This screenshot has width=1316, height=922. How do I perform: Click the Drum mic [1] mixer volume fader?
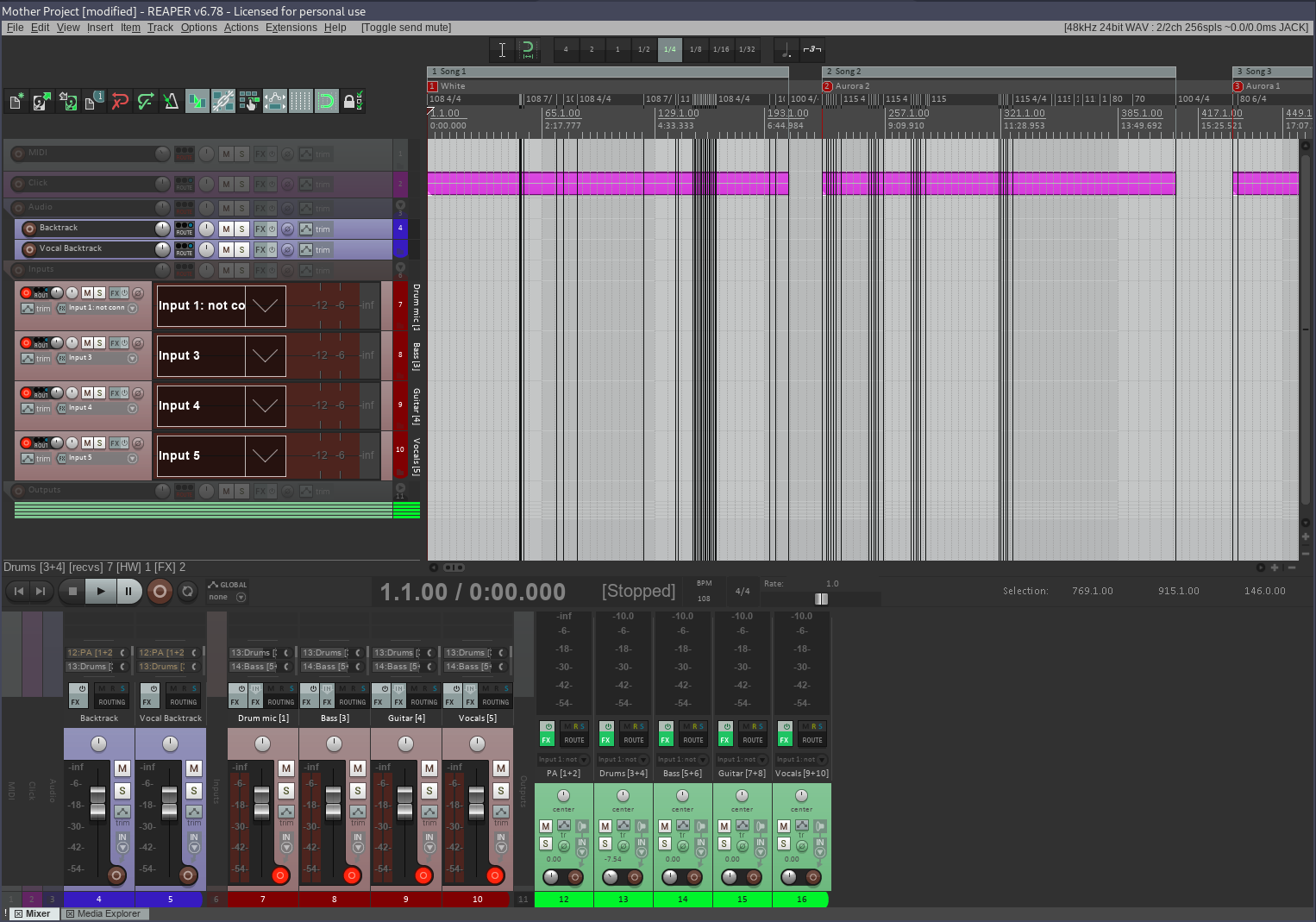point(262,803)
